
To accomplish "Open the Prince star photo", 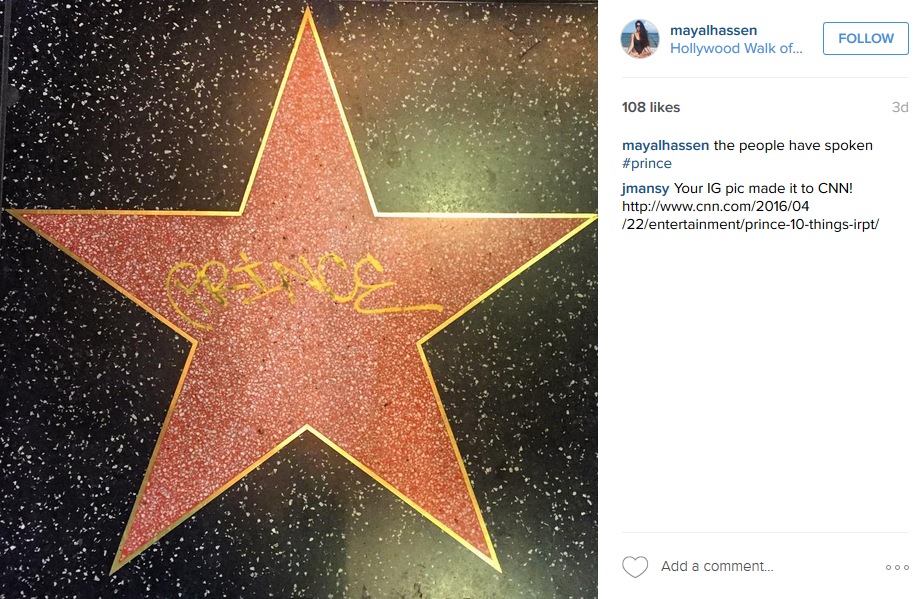I will tap(299, 300).
